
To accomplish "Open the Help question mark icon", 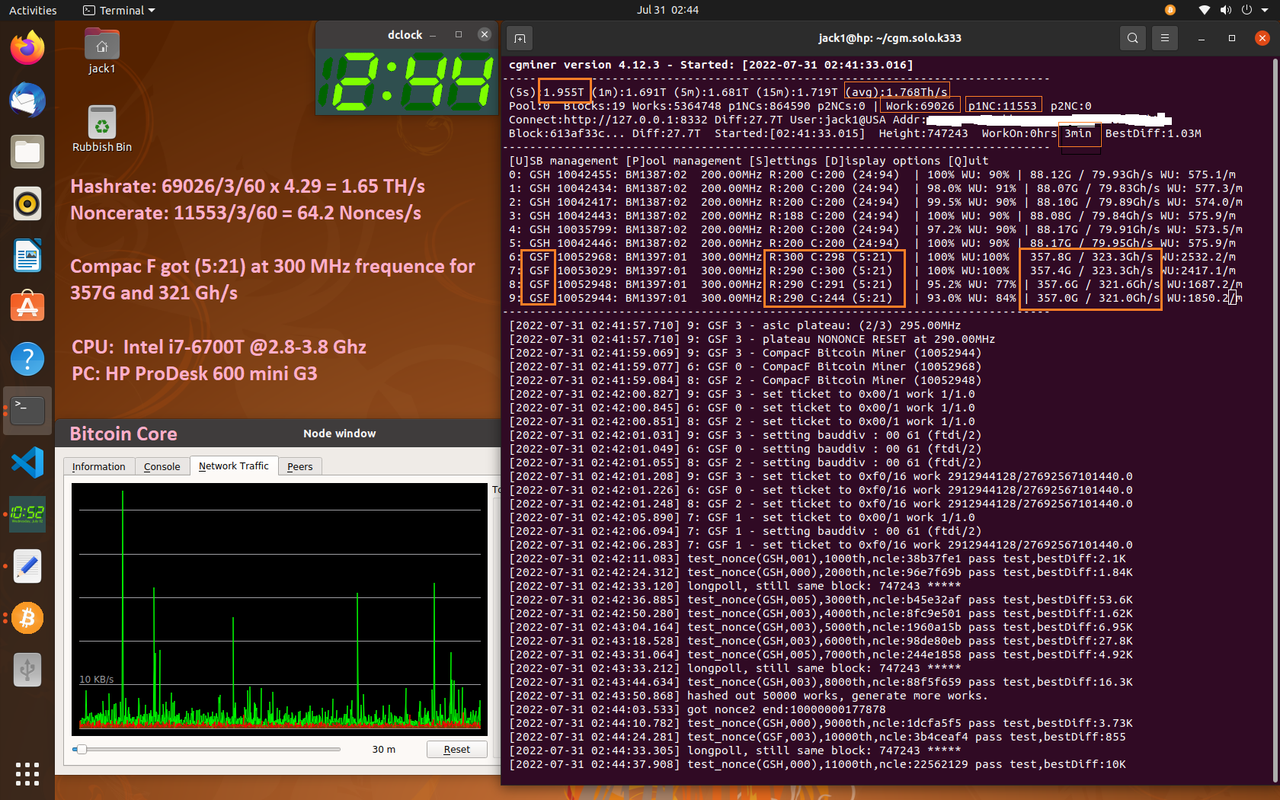I will [x=27, y=358].
